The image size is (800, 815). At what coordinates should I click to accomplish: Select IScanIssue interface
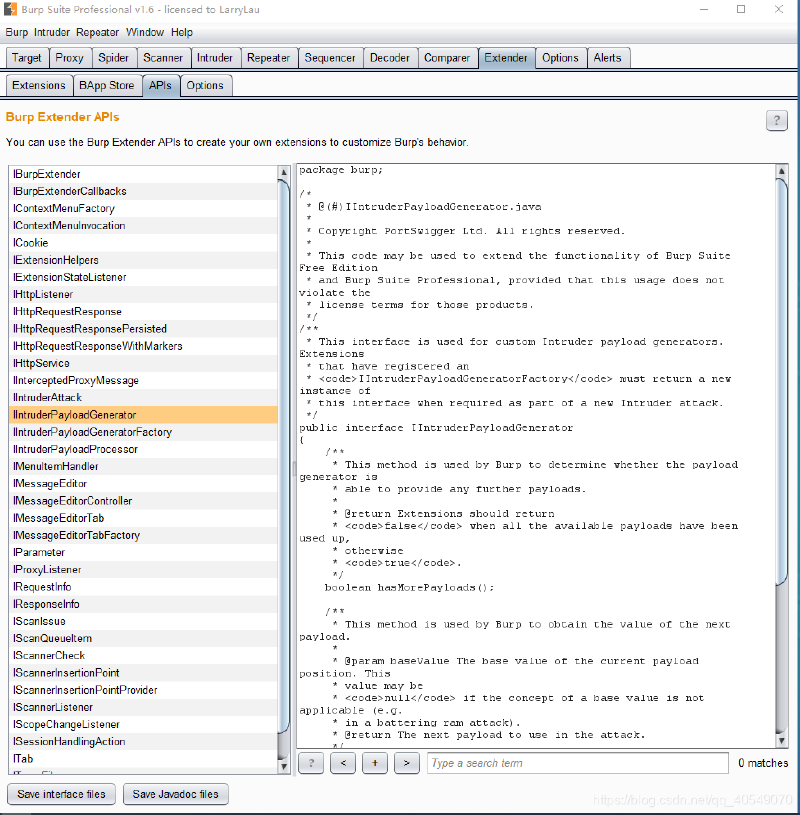(143, 621)
